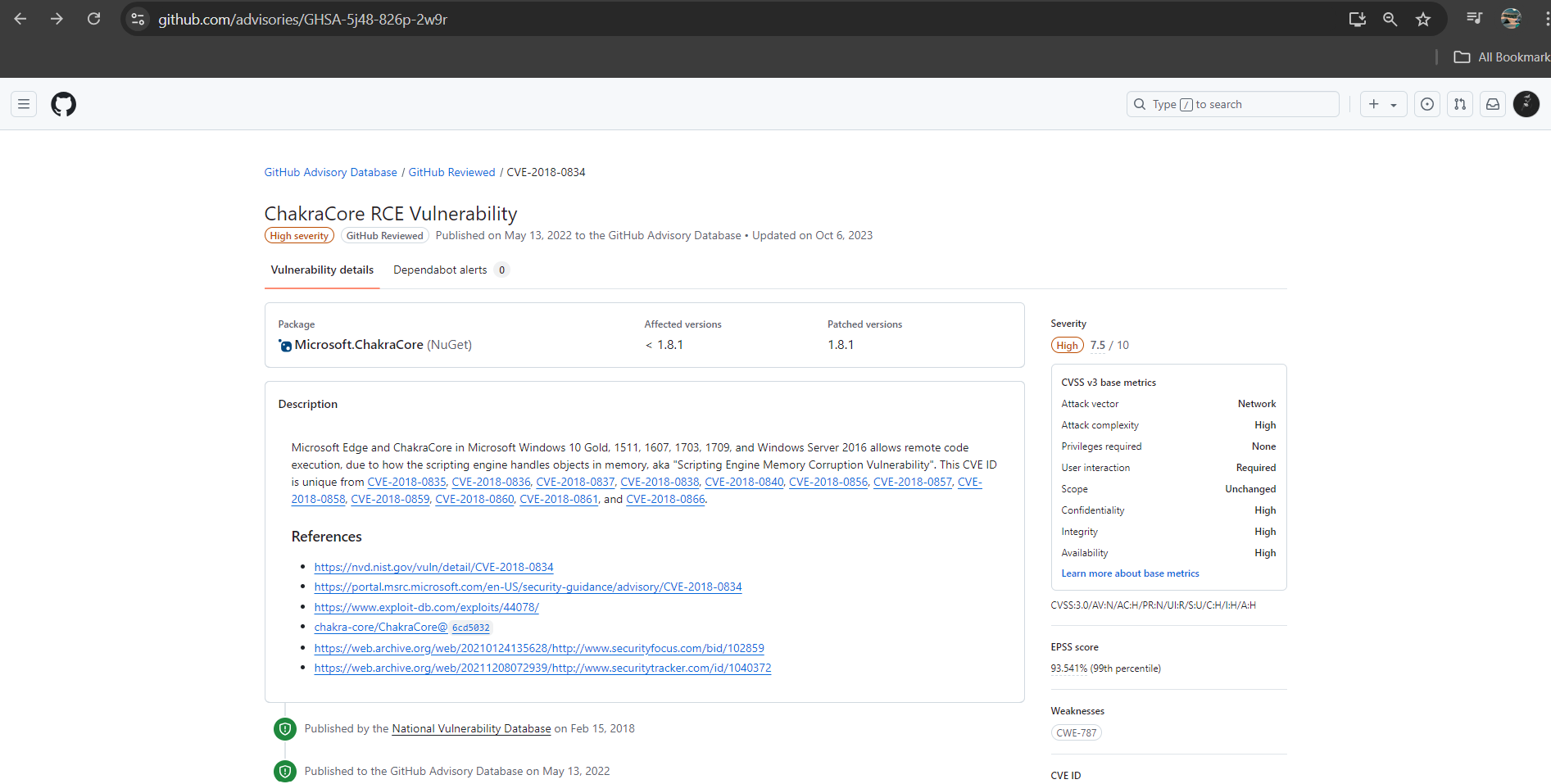1551x784 pixels.
Task: Select the CVSS:3.0 vector string text
Action: (1153, 605)
